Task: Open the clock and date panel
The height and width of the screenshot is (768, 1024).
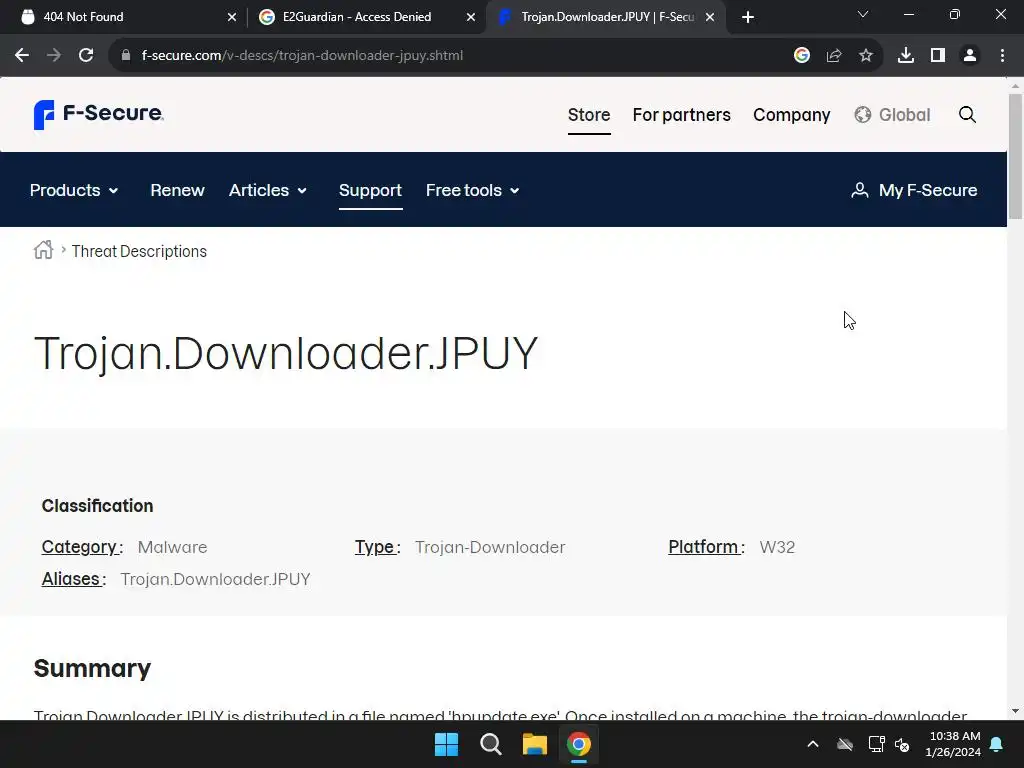Action: tap(953, 744)
